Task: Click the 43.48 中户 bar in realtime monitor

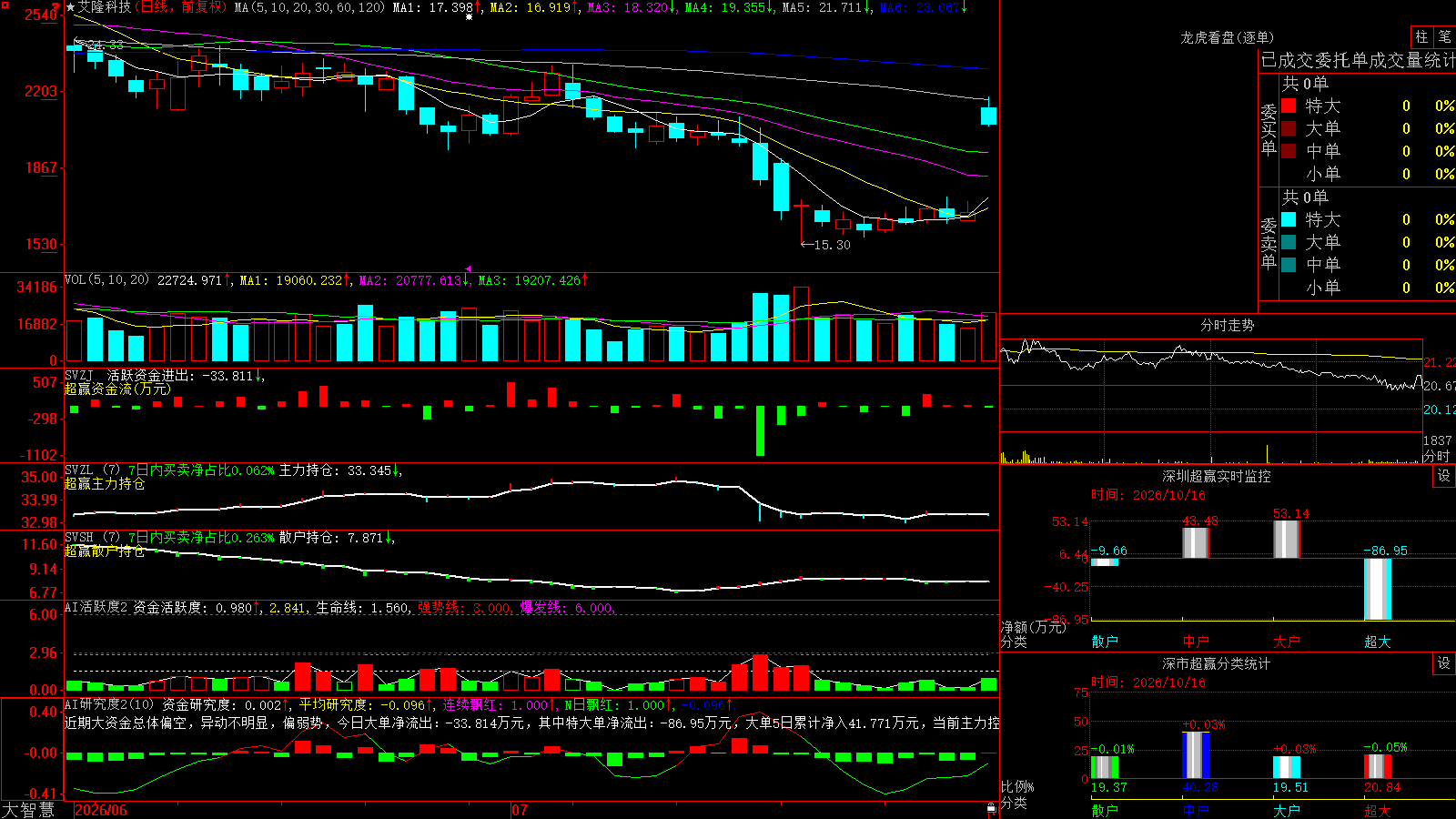Action: pyautogui.click(x=1196, y=542)
